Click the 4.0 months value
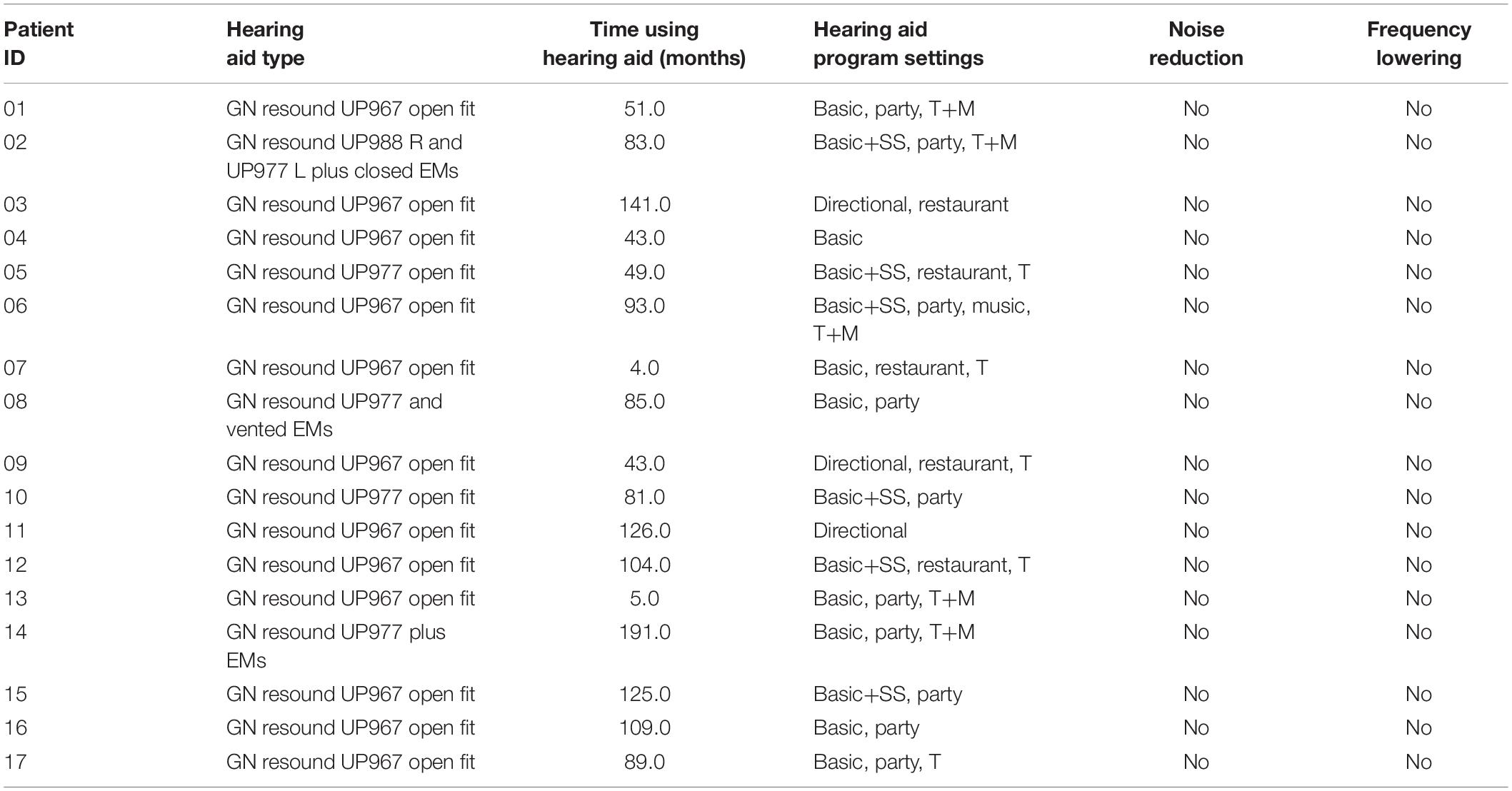The image size is (1512, 791). click(644, 368)
